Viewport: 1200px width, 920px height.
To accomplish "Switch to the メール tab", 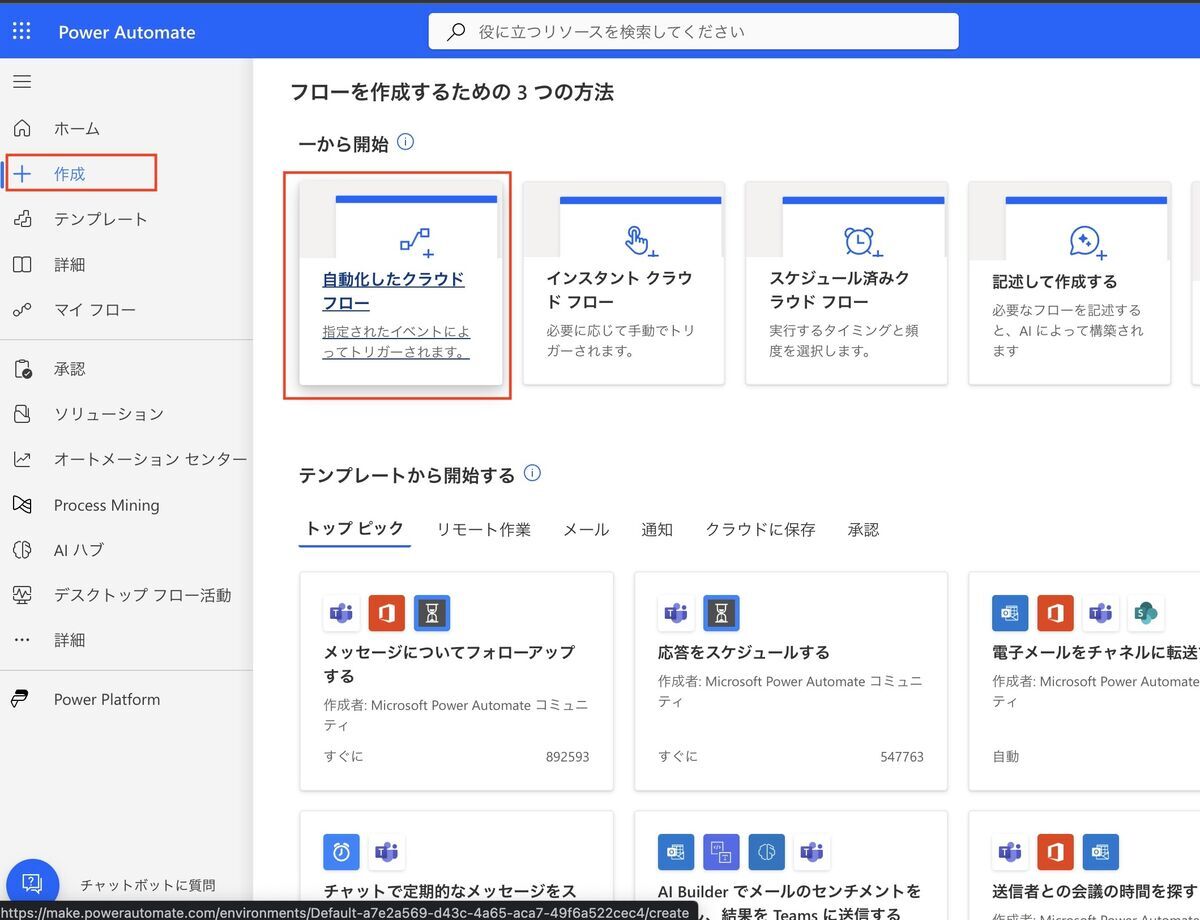I will [x=586, y=529].
